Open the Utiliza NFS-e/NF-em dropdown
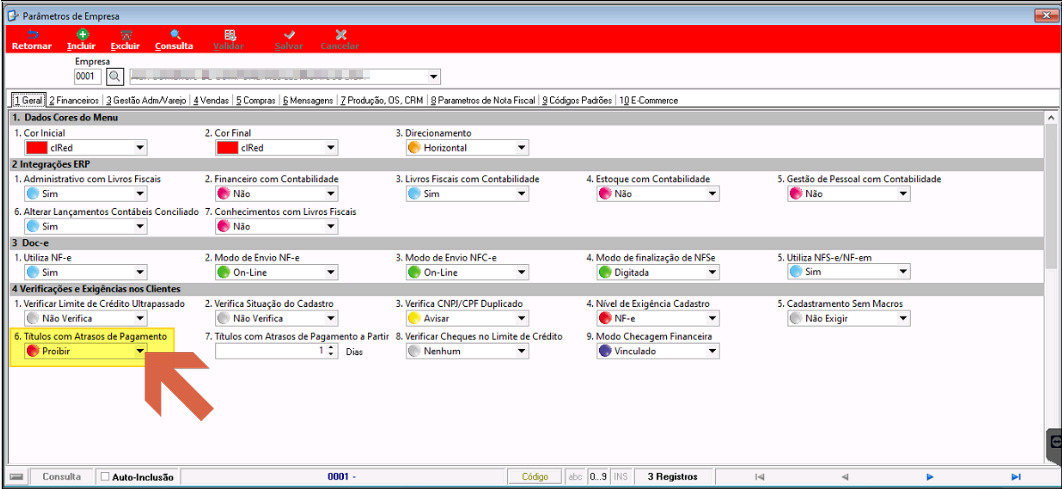The width and height of the screenshot is (1062, 489). 904,272
